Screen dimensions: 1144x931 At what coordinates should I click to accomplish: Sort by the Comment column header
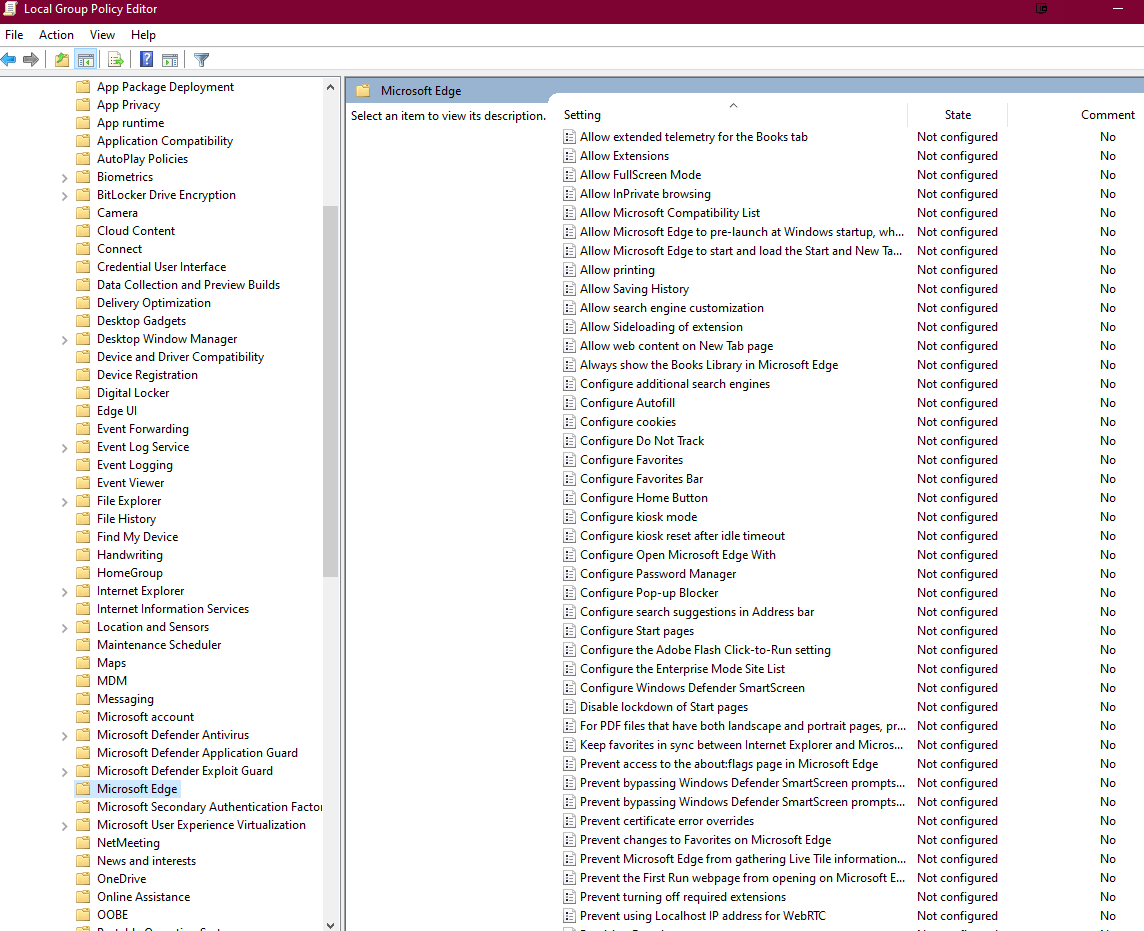(x=1107, y=115)
